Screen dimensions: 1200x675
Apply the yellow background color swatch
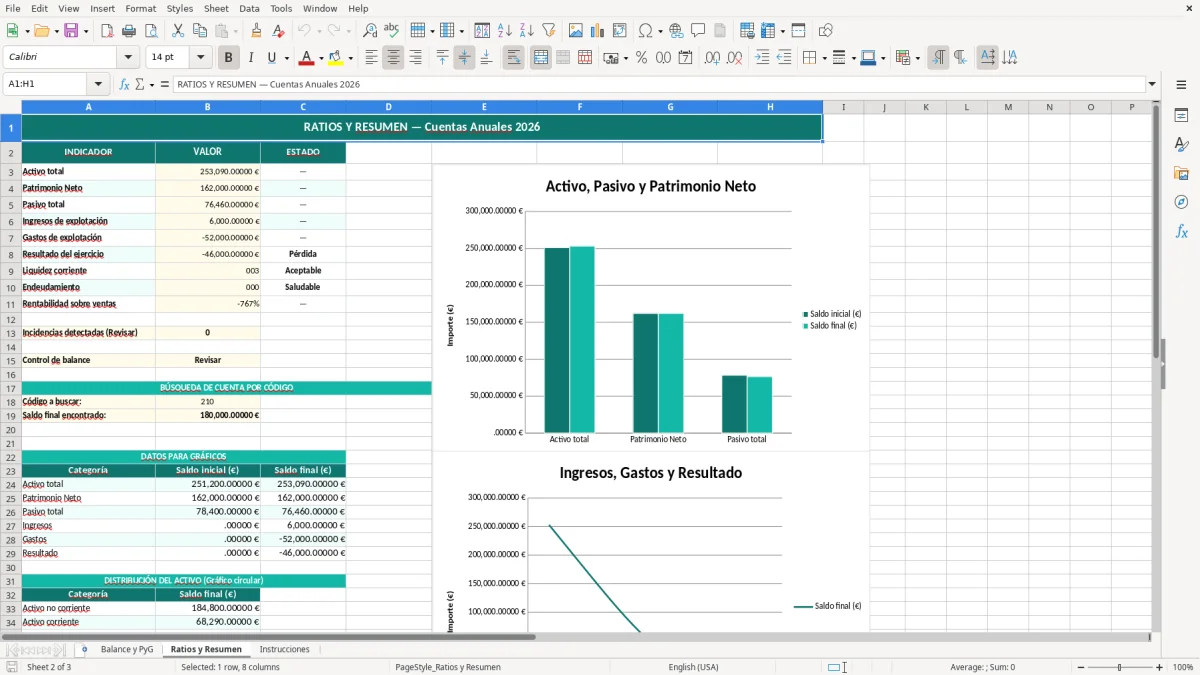335,58
